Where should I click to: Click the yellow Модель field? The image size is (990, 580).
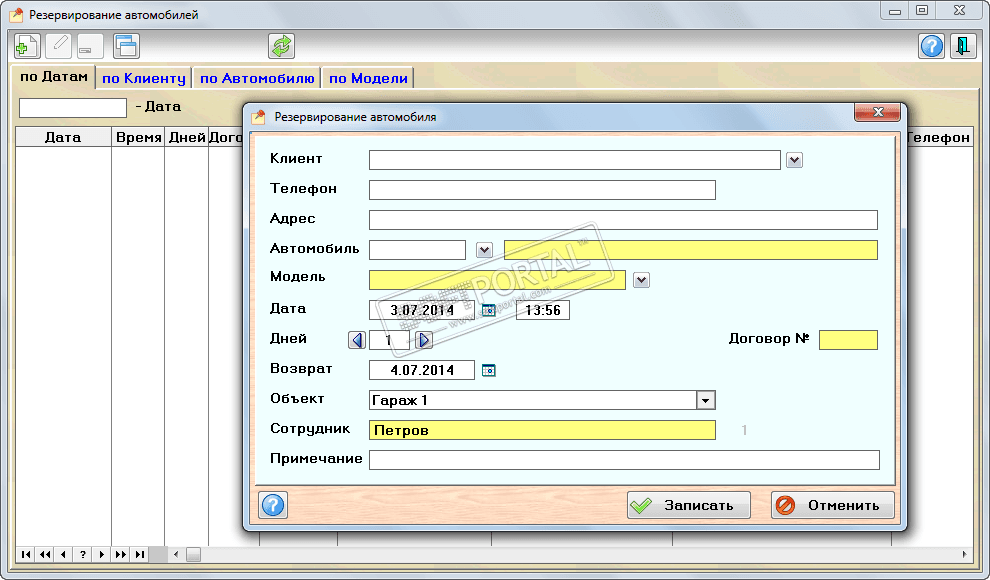tap(498, 280)
